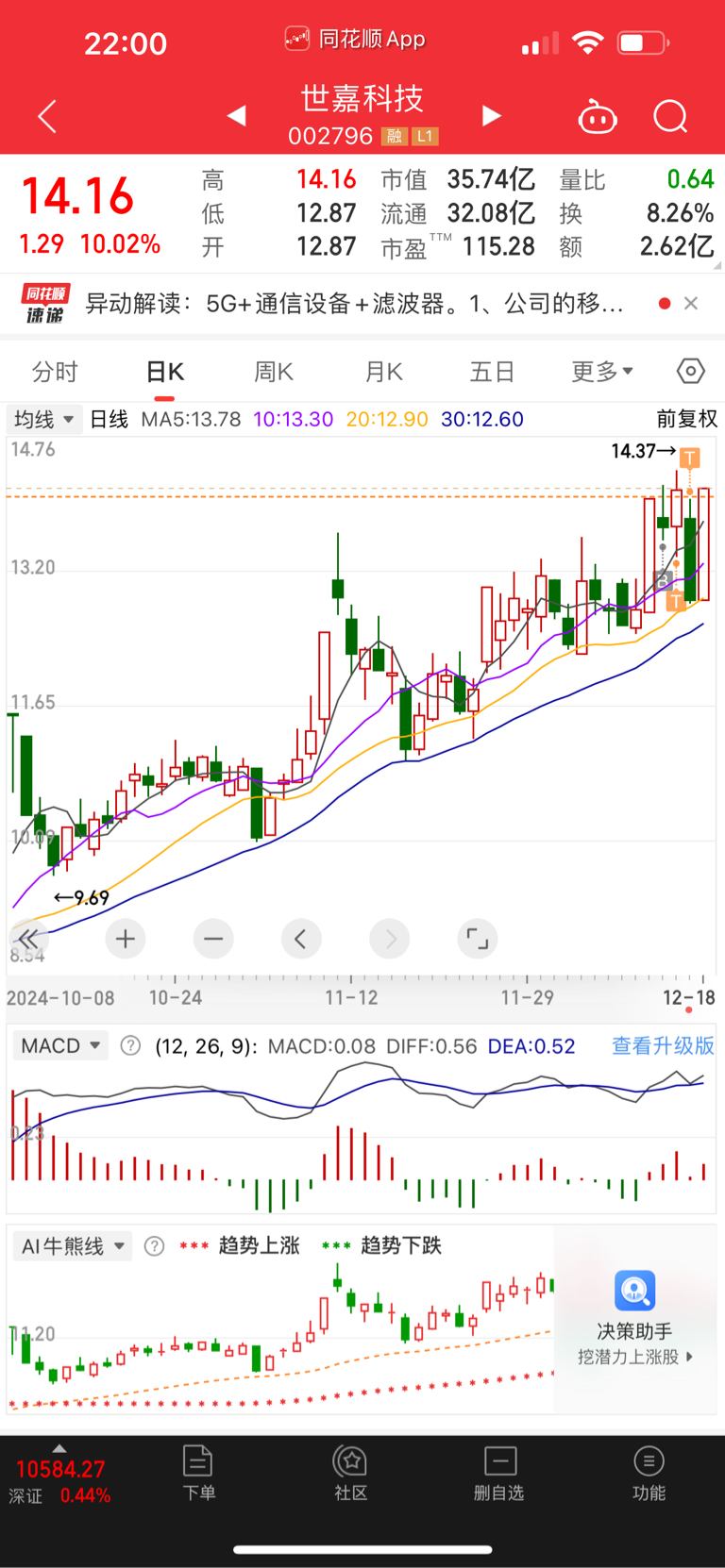Image resolution: width=725 pixels, height=1568 pixels.
Task: Change the 前复权 adjustment mode
Action: click(686, 419)
